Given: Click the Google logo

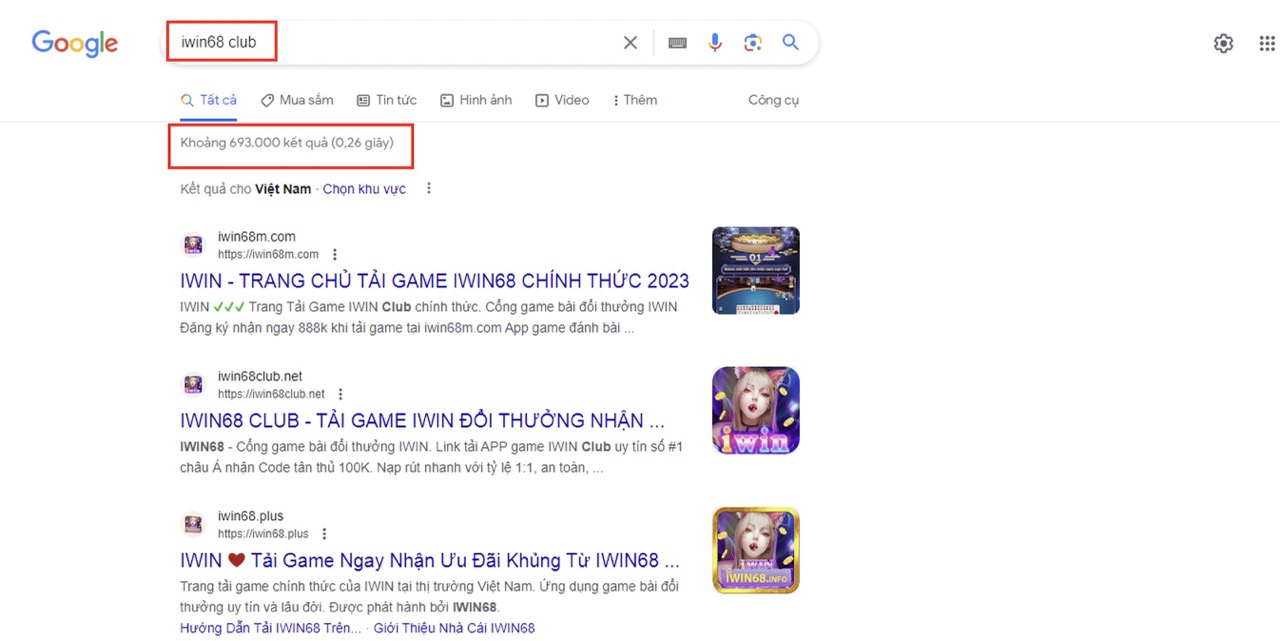Looking at the screenshot, I should click(75, 43).
